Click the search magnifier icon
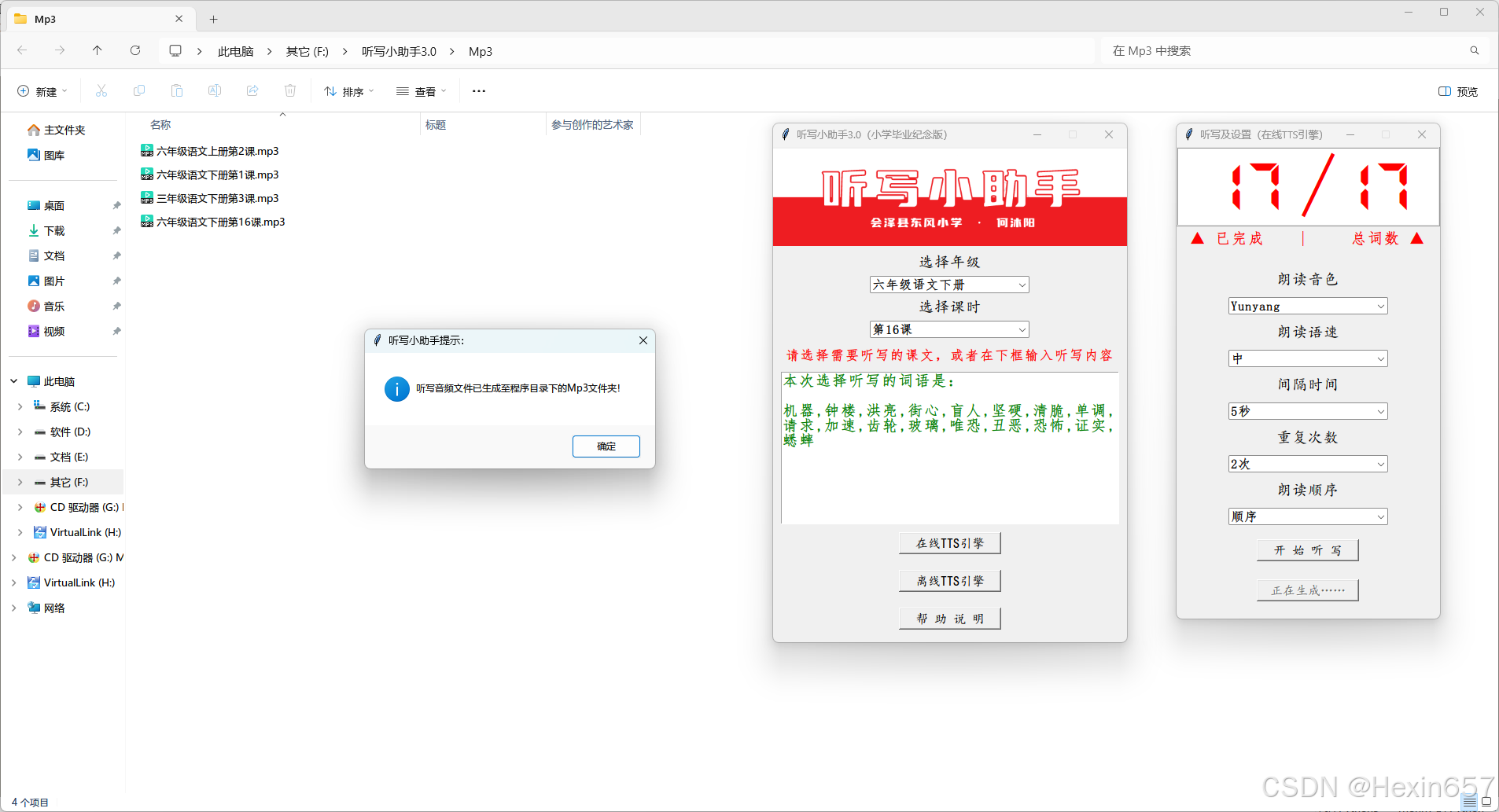The width and height of the screenshot is (1499, 812). pyautogui.click(x=1475, y=50)
